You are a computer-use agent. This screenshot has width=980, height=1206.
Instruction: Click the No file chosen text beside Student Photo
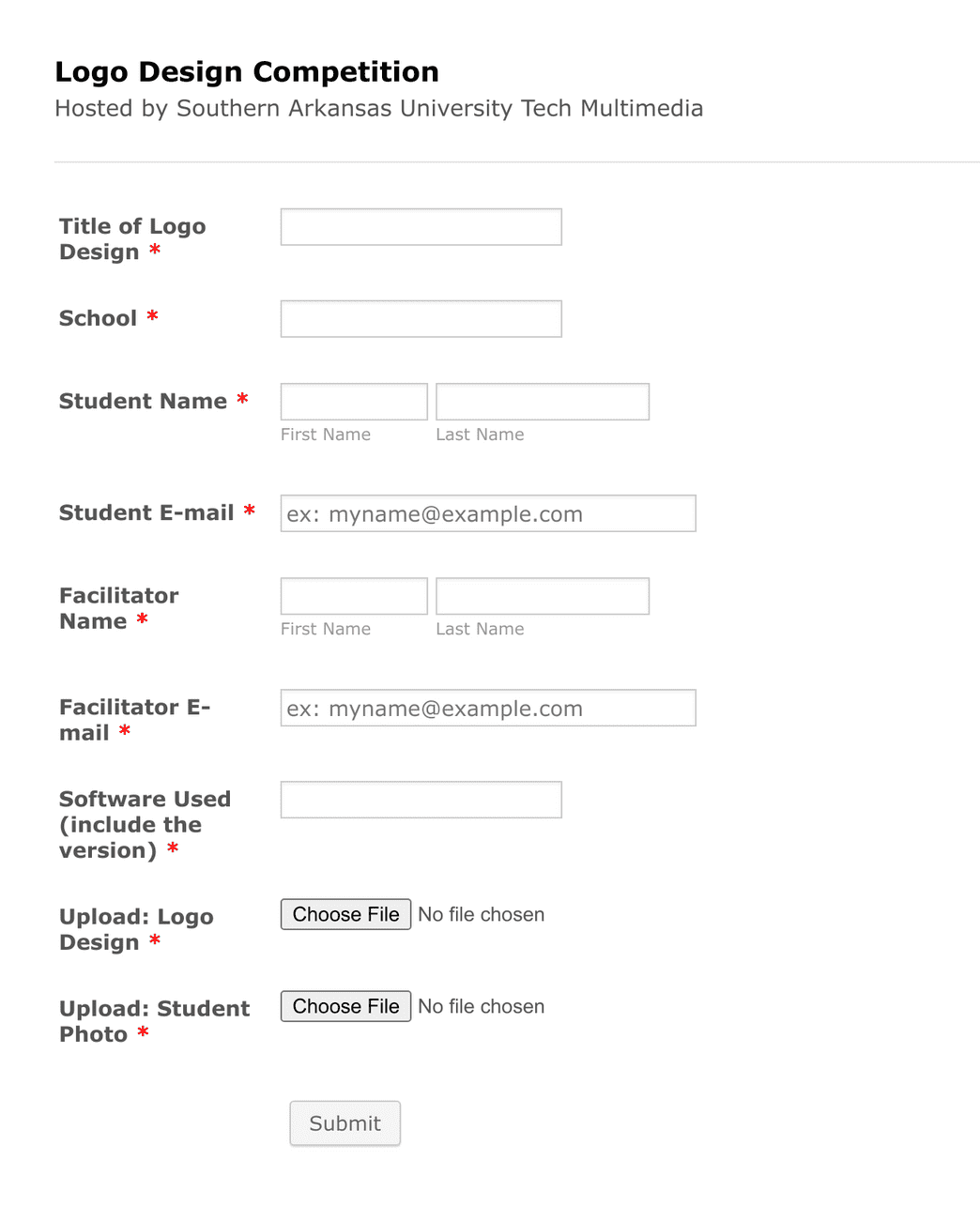481,1005
